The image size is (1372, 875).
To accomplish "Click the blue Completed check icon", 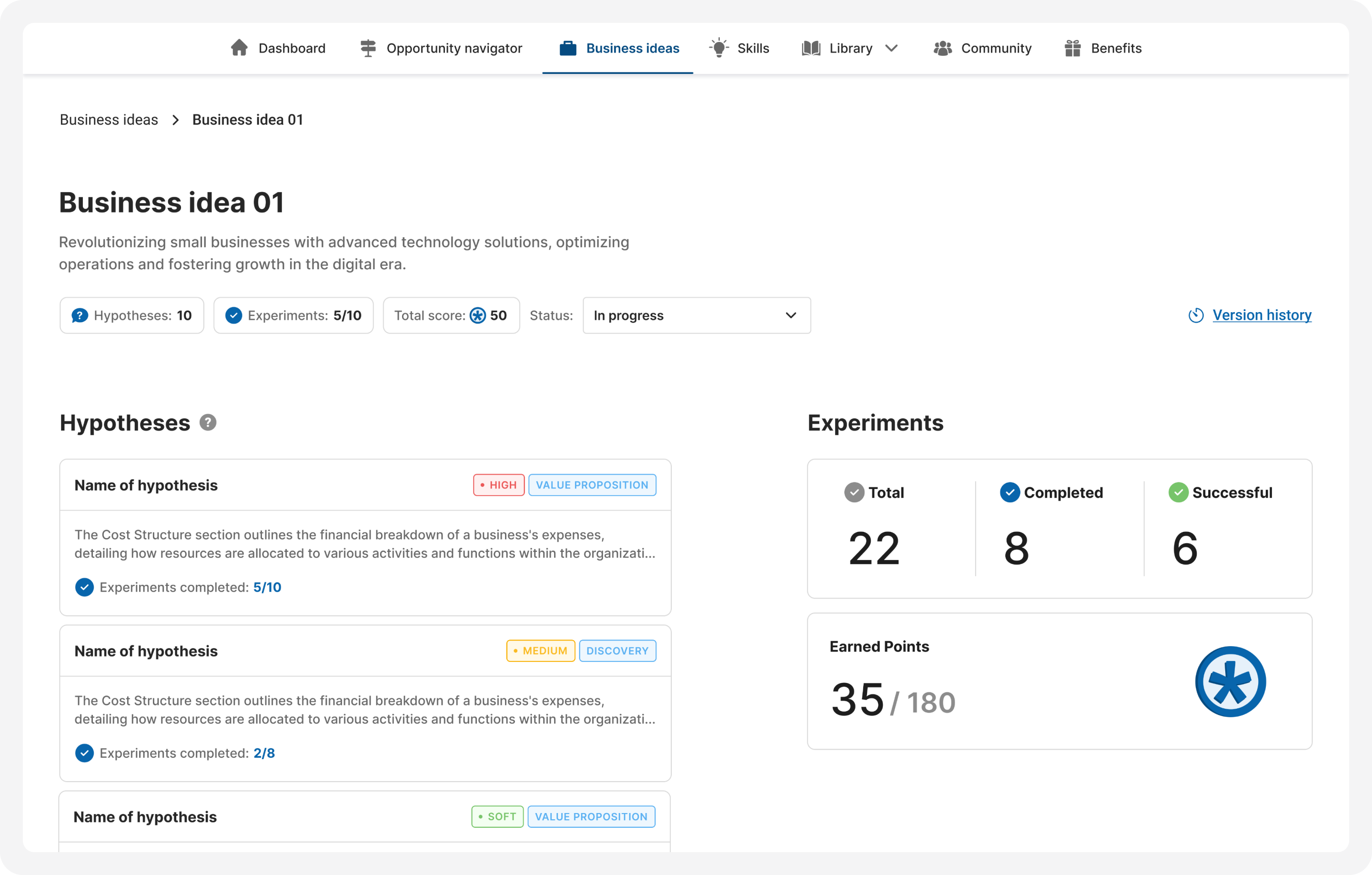I will pos(1009,492).
